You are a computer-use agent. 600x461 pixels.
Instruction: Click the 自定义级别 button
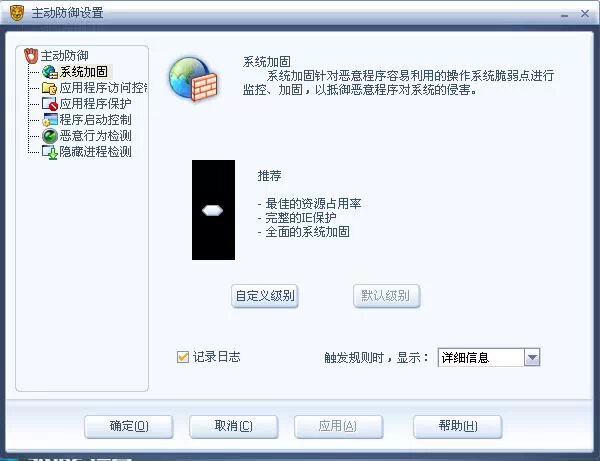pyautogui.click(x=265, y=296)
